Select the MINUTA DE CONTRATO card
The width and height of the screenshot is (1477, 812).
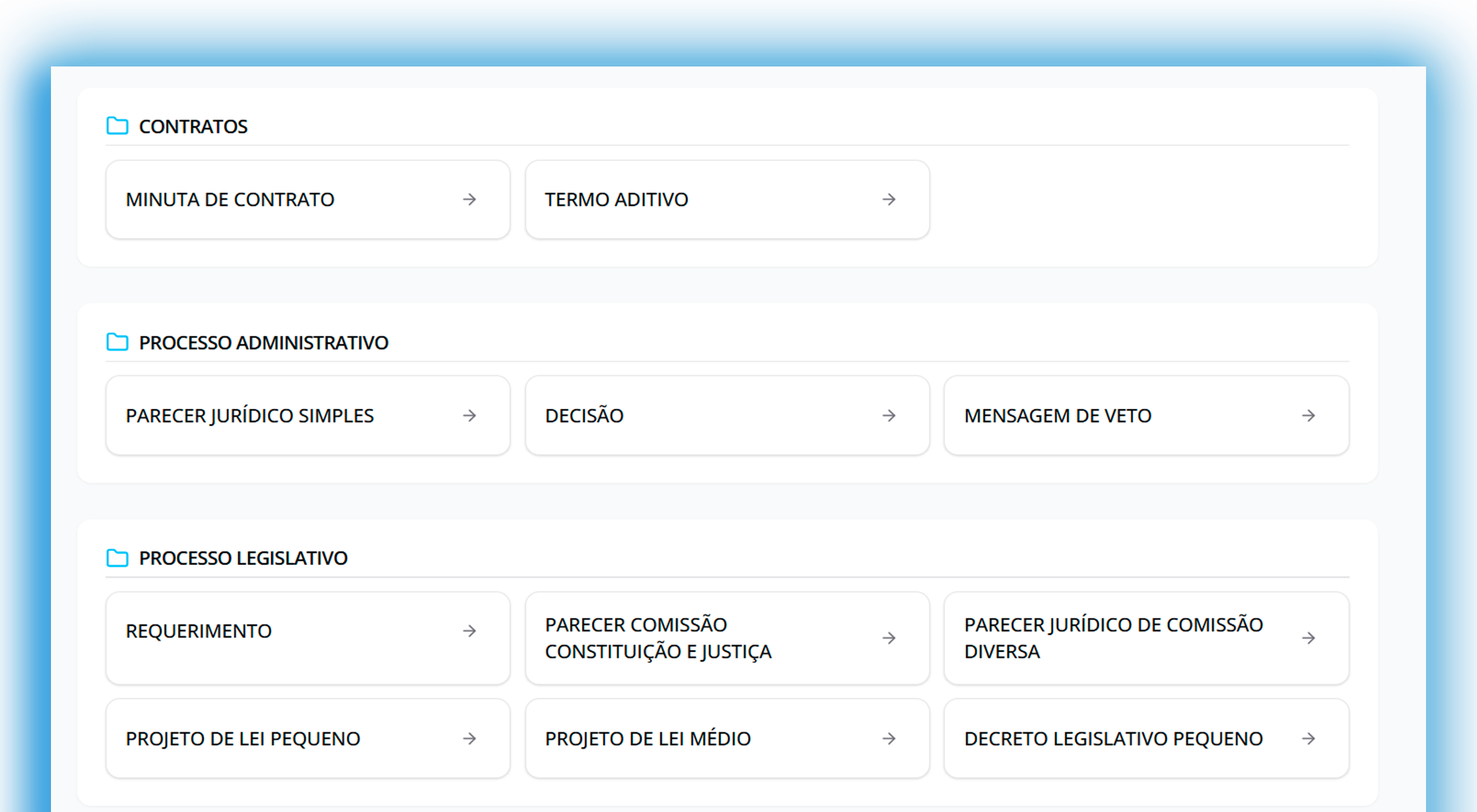tap(307, 199)
